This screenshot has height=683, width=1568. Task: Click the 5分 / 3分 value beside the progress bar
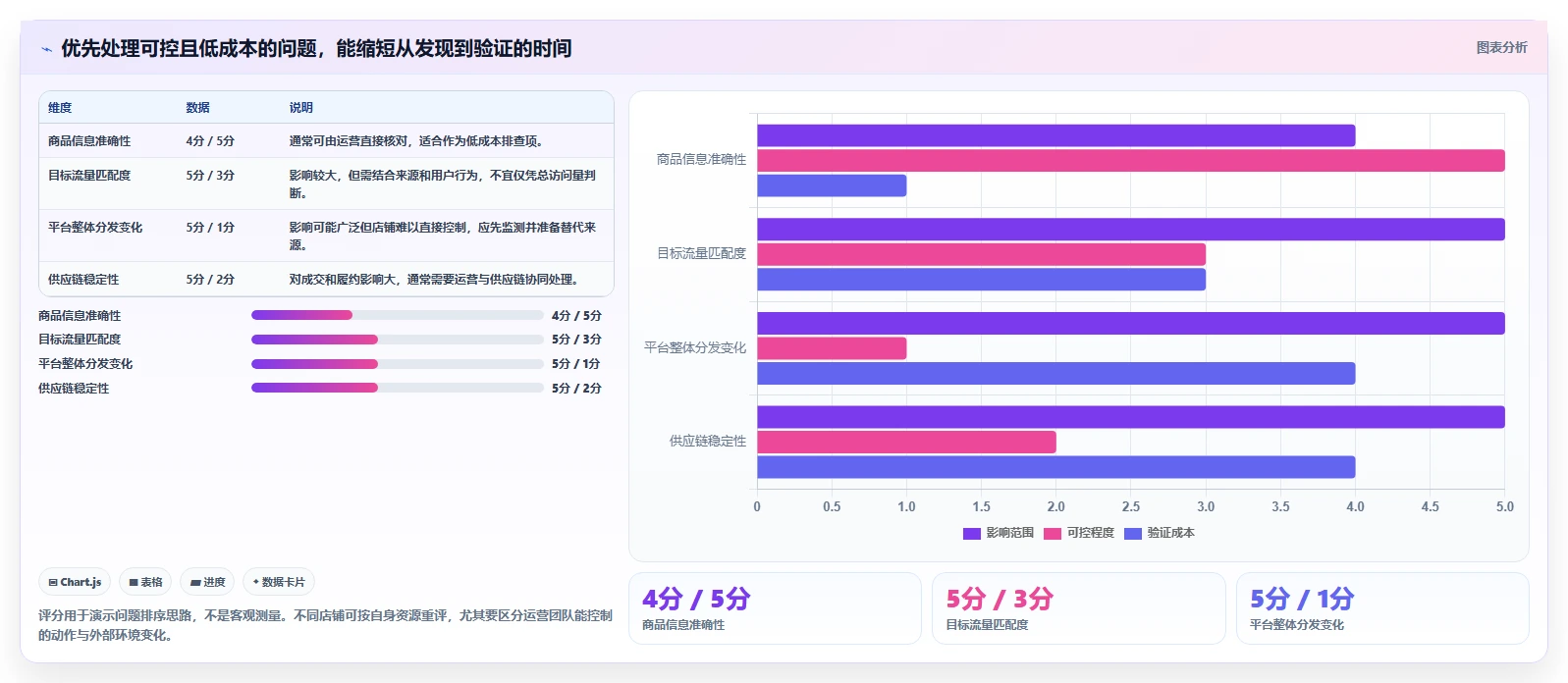(x=576, y=340)
